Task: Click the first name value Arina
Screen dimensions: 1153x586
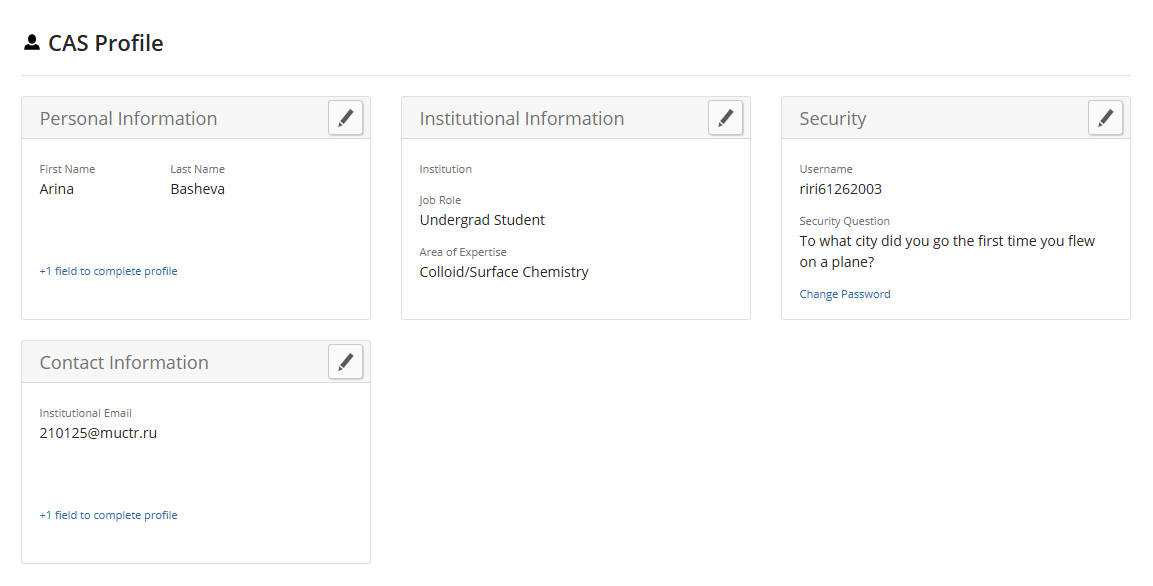Action: pos(57,189)
